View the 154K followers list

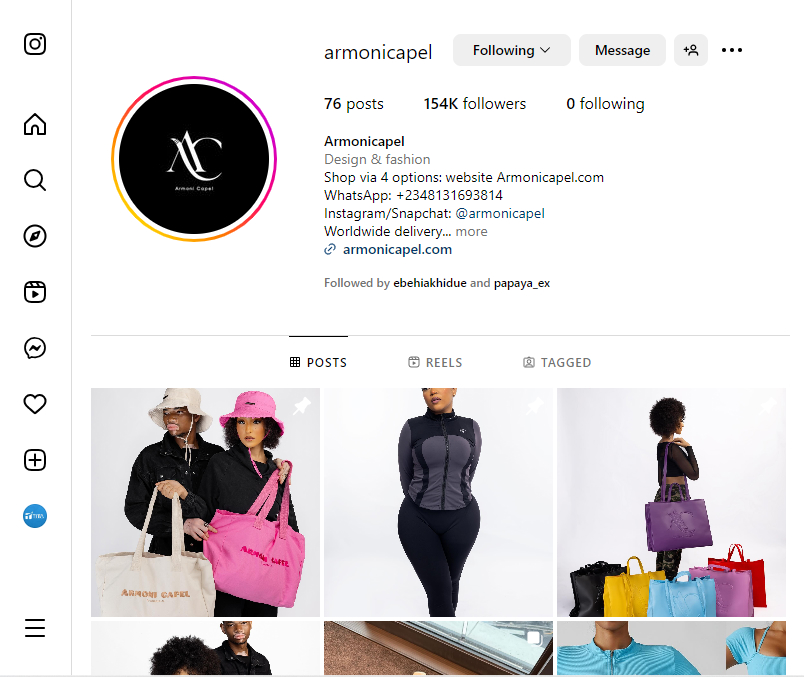pyautogui.click(x=474, y=104)
